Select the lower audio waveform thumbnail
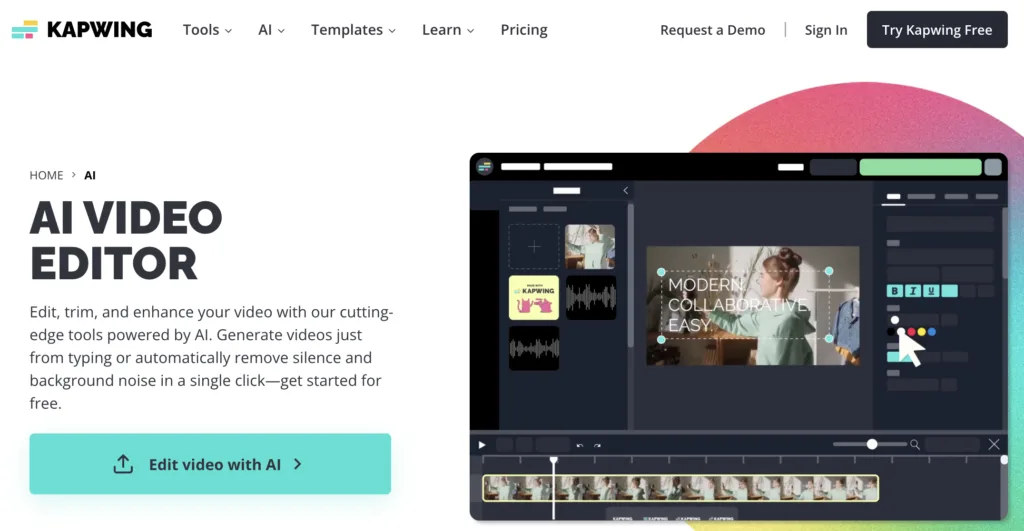 (534, 348)
